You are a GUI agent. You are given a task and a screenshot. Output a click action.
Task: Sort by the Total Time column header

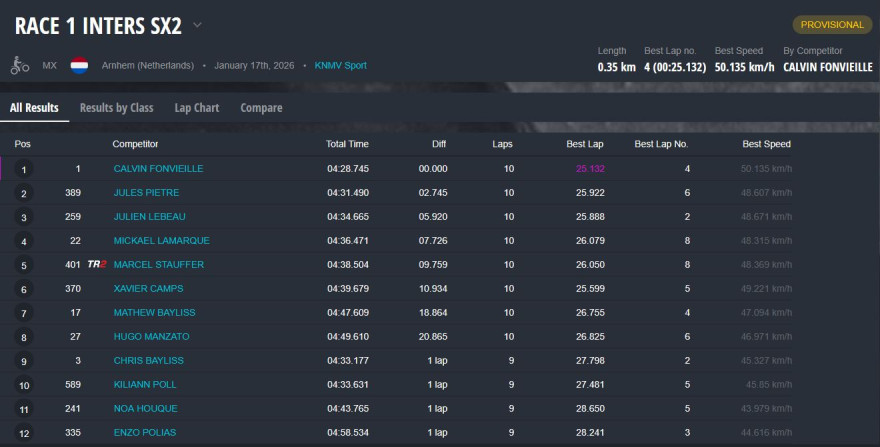(x=347, y=144)
